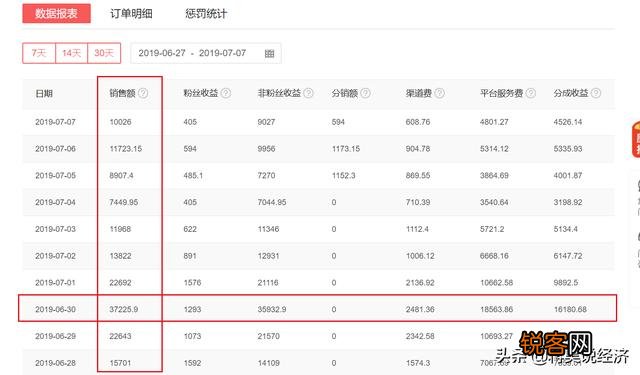This screenshot has height=375, width=640.
Task: Click the 日期 column header
Action: pos(44,93)
